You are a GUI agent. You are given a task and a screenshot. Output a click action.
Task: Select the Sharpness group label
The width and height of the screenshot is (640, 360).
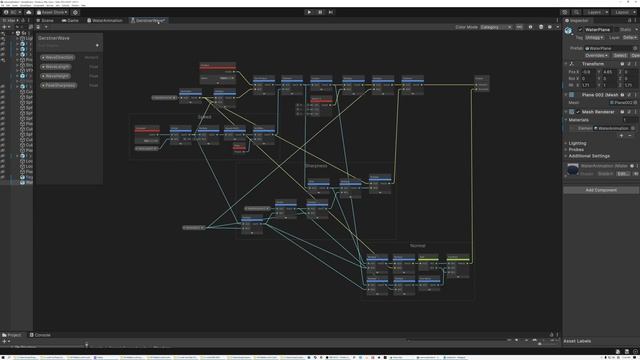pos(316,166)
